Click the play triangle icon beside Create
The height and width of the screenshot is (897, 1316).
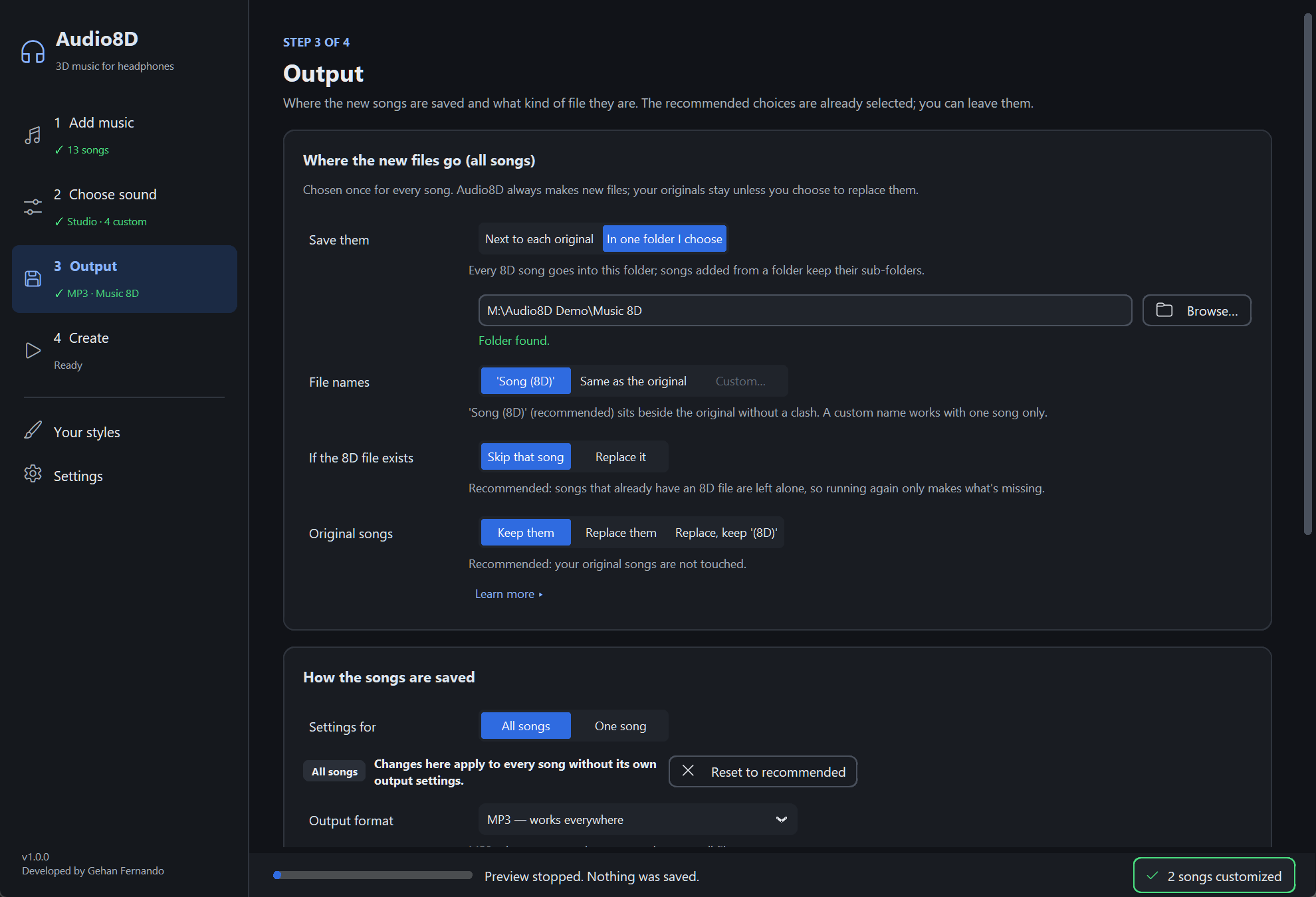33,350
